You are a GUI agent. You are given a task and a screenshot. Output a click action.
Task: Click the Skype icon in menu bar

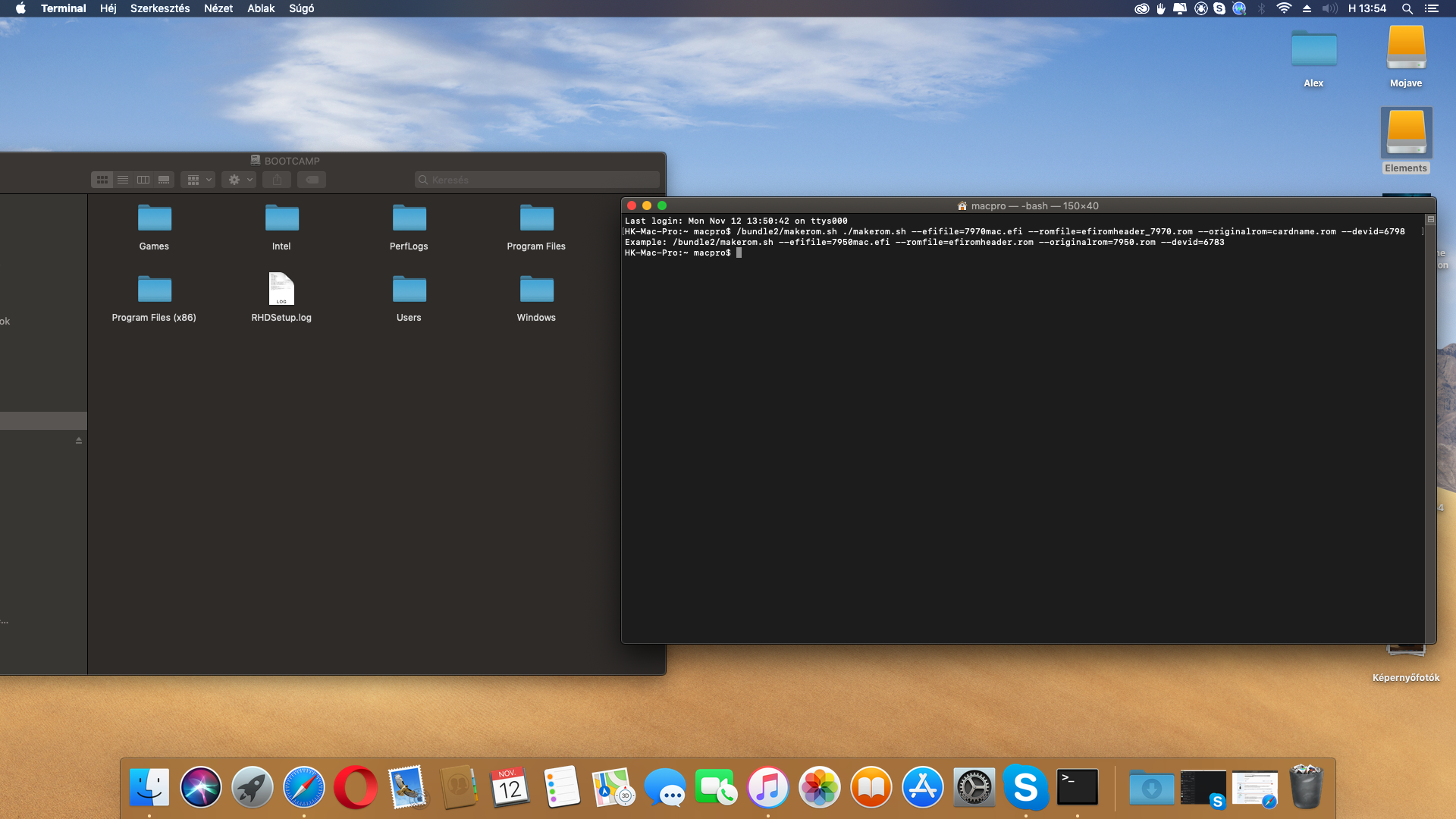pos(1219,8)
